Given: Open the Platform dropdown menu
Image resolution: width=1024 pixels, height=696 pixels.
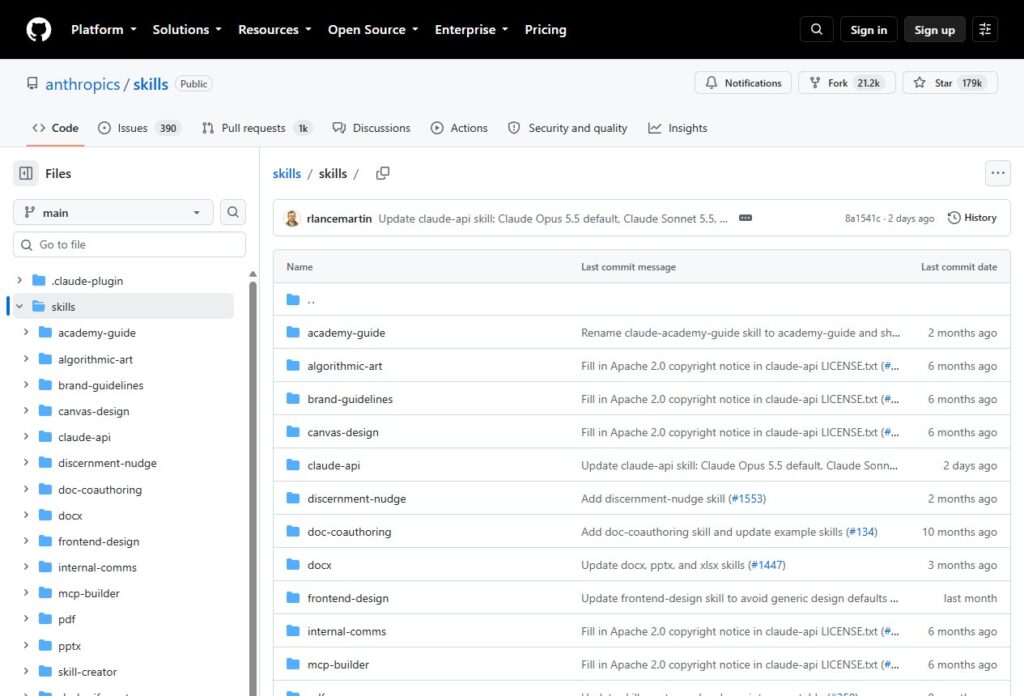Looking at the screenshot, I should [104, 29].
